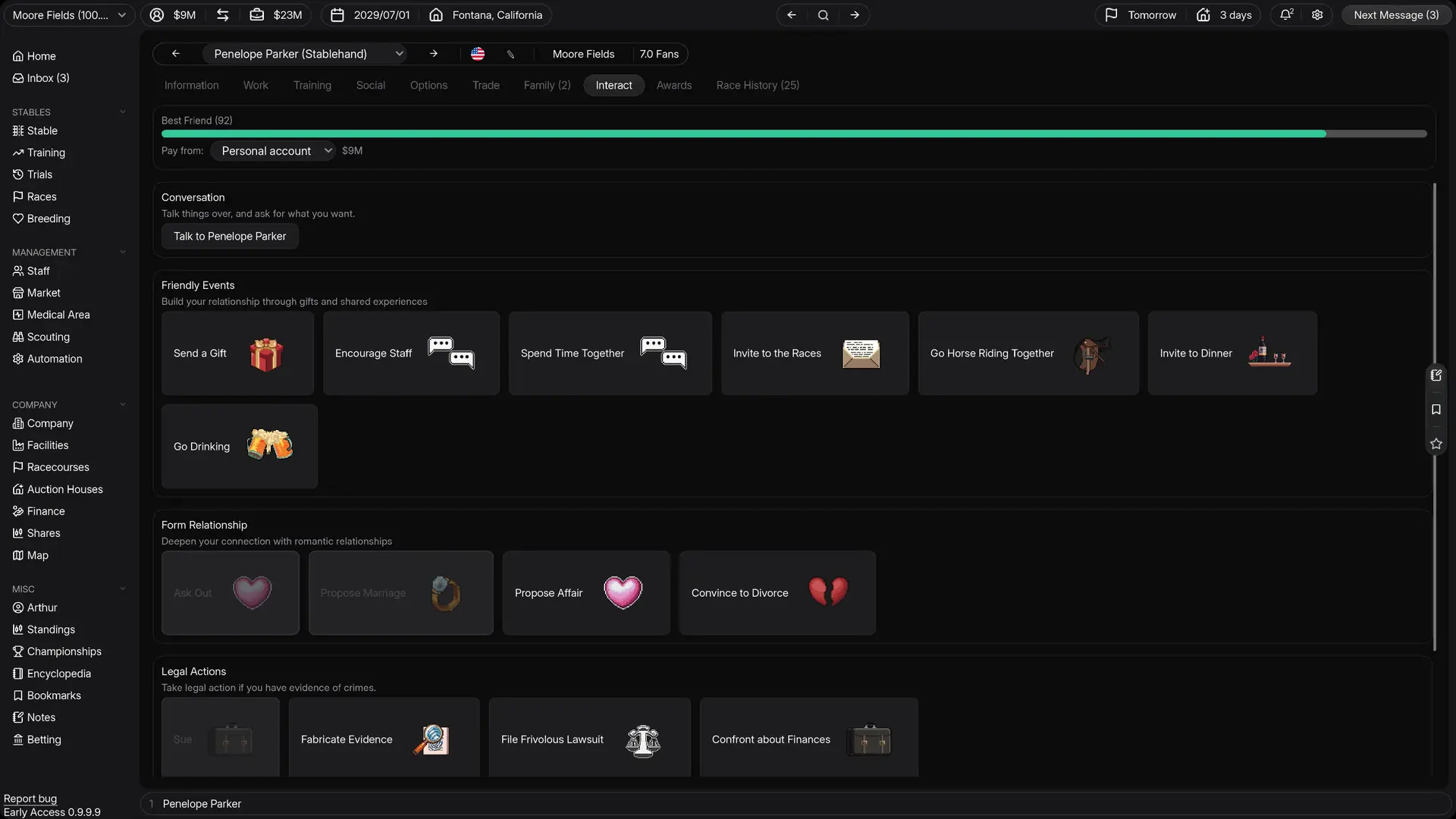Switch to the Training tab
Viewport: 1456px width, 819px height.
pos(312,85)
